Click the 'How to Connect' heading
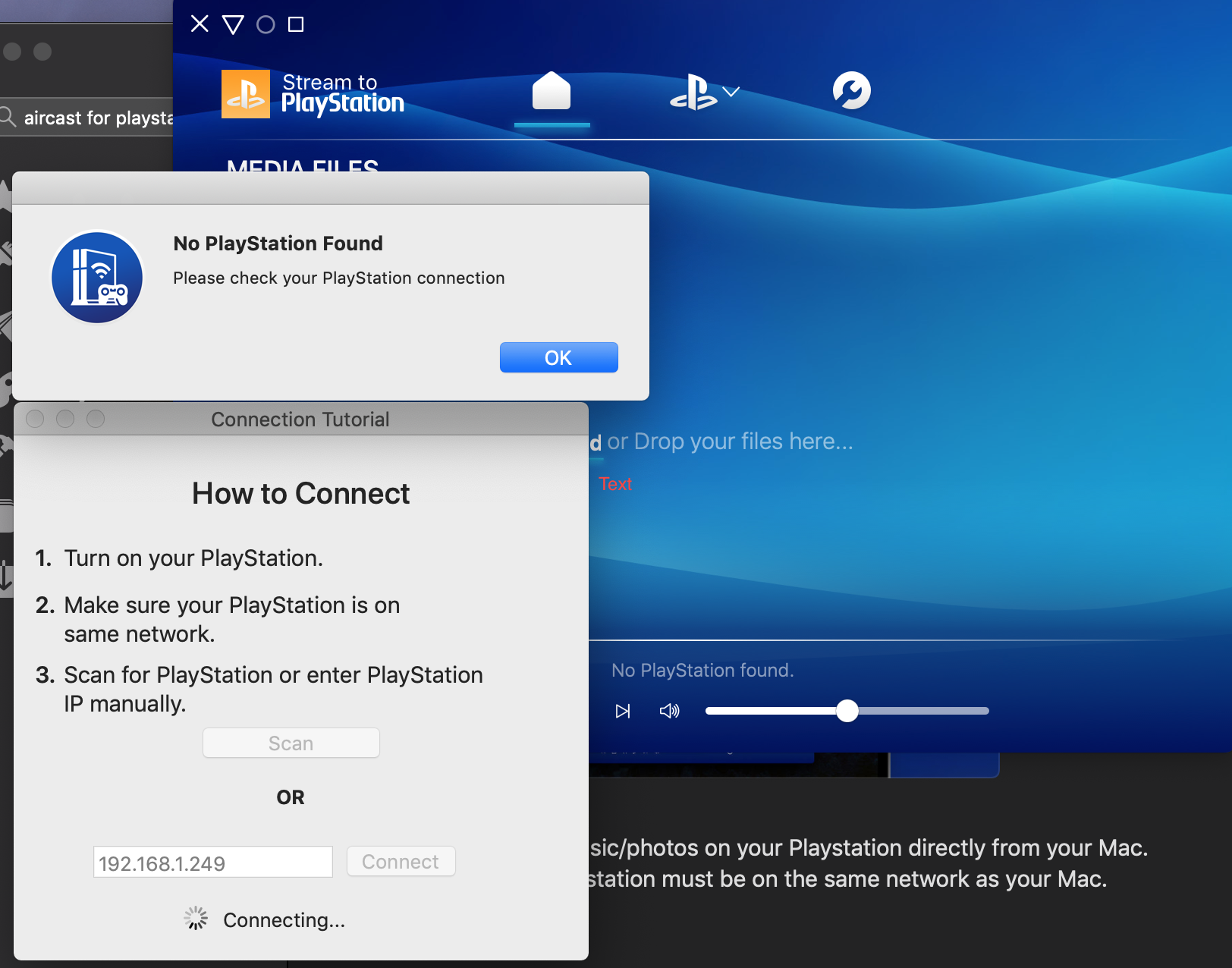This screenshot has height=968, width=1232. tap(300, 494)
